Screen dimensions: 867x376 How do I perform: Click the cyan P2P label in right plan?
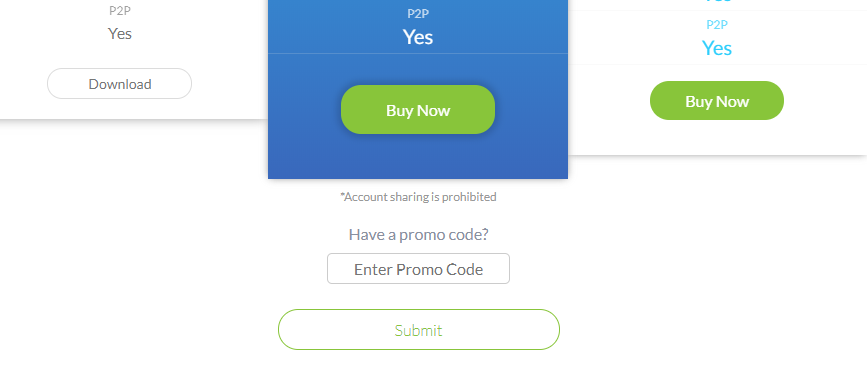point(717,25)
